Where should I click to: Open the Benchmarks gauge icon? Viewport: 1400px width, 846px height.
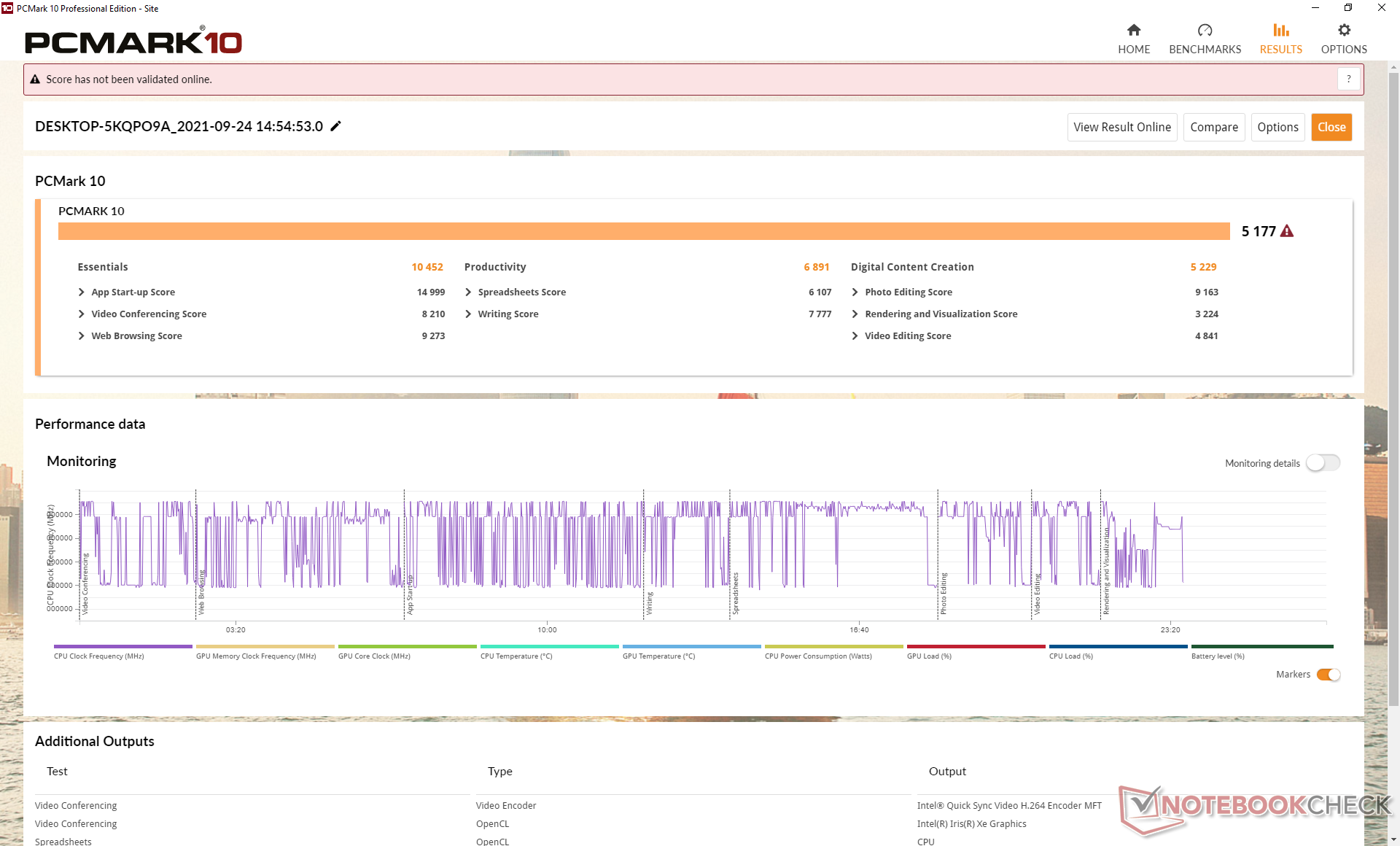(x=1205, y=30)
